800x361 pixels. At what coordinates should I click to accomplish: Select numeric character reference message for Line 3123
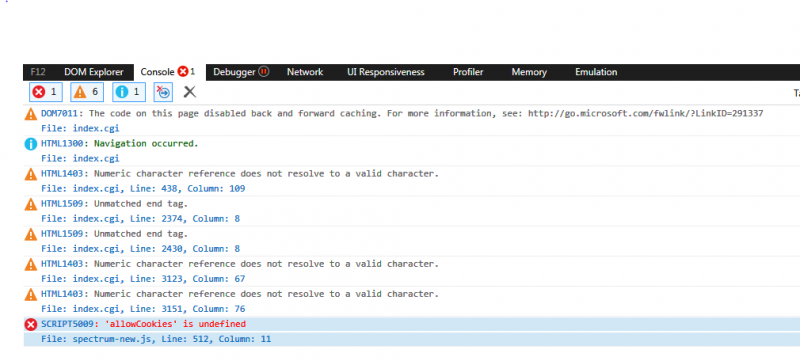tap(266, 264)
